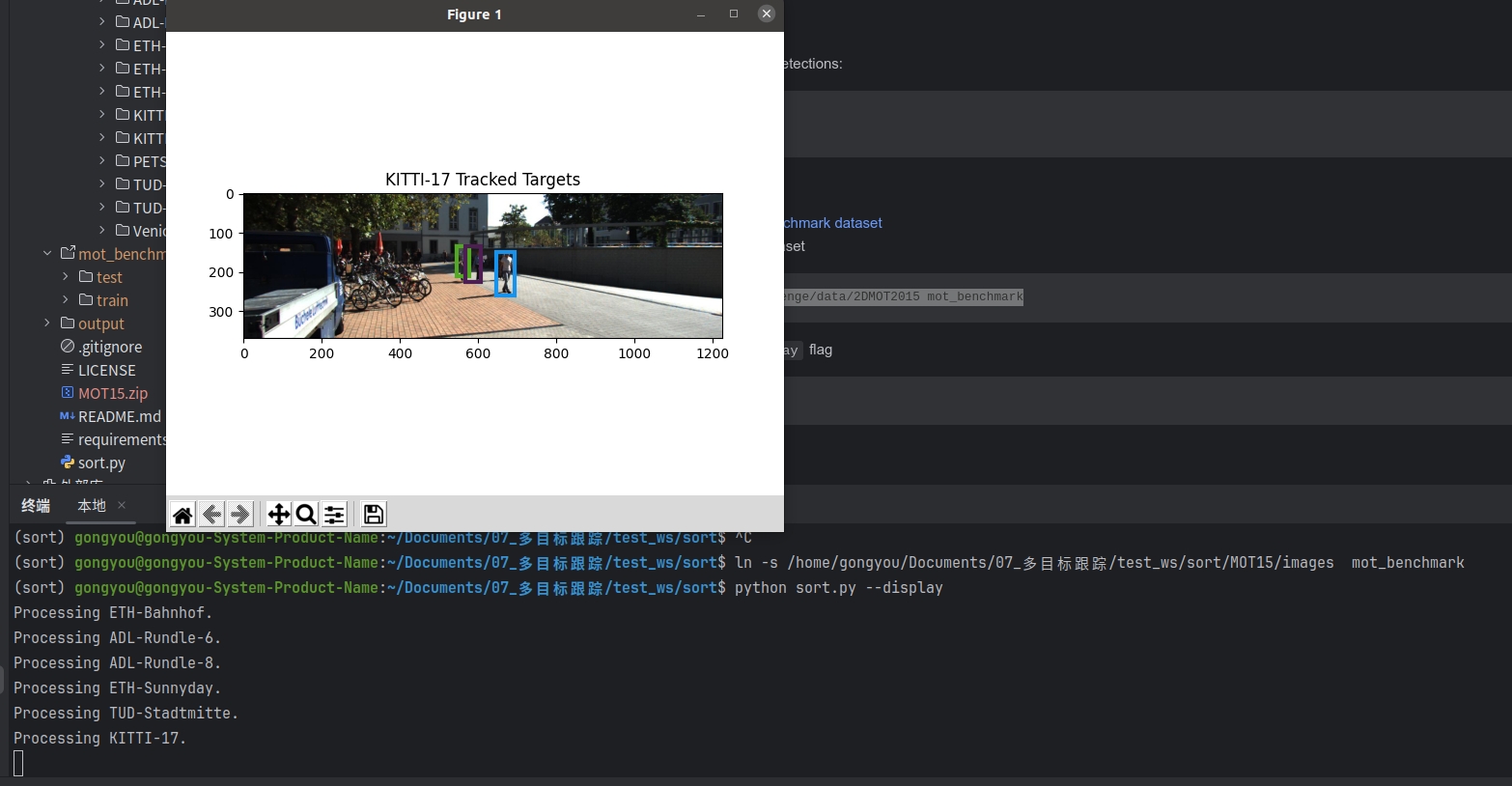Image resolution: width=1512 pixels, height=786 pixels.
Task: Open README.md file
Action: coord(110,416)
